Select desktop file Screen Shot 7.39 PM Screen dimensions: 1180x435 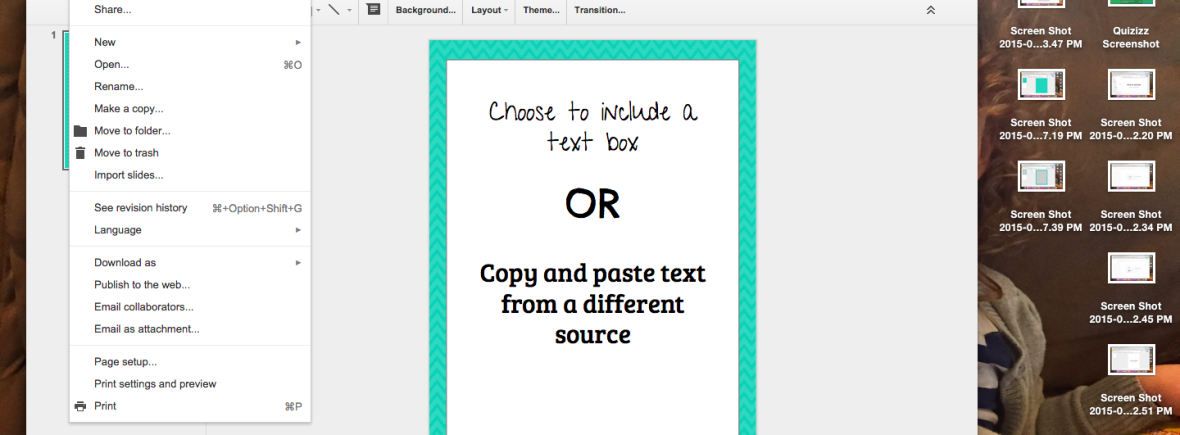point(1041,196)
